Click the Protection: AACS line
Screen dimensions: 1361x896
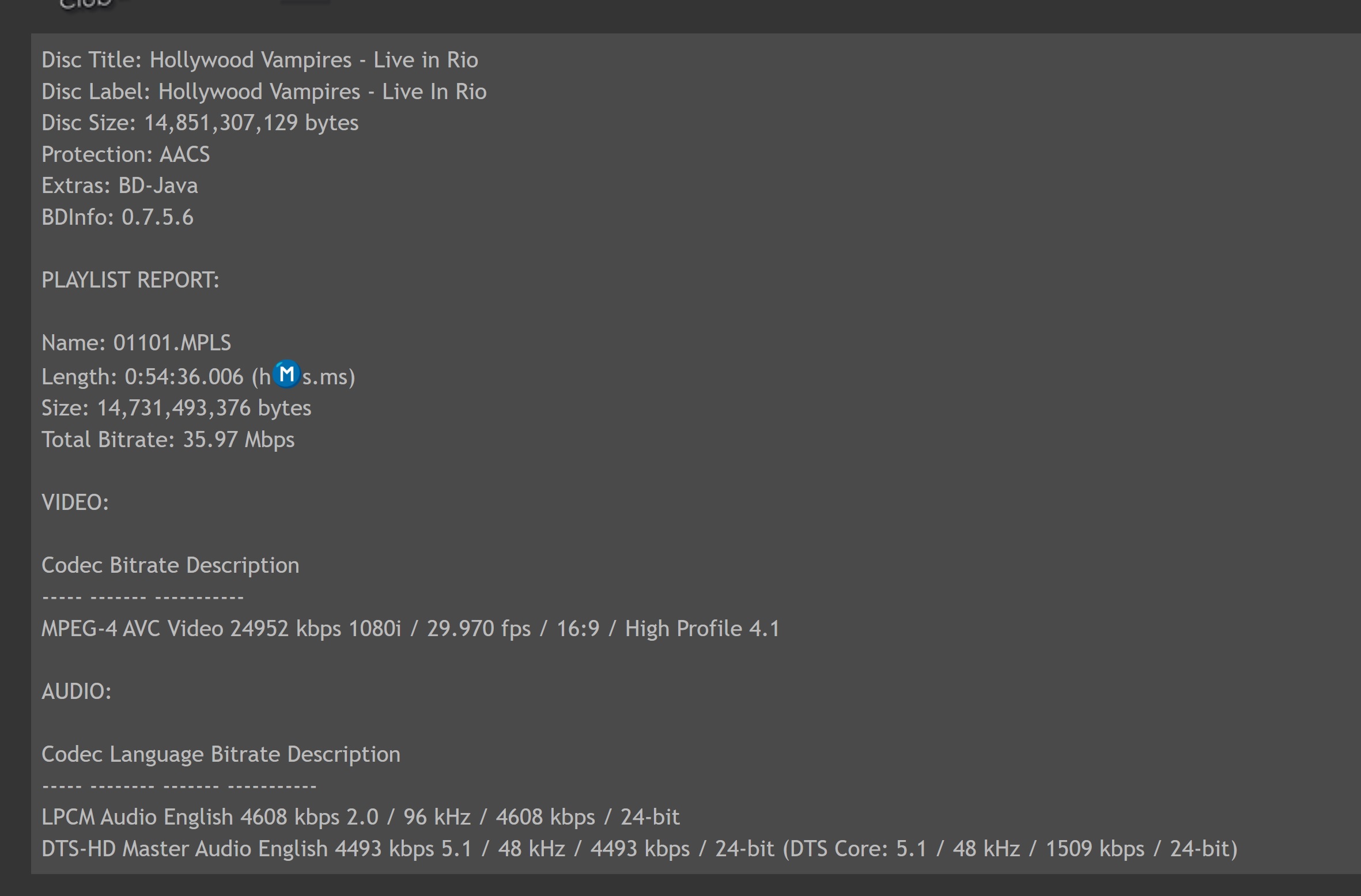[126, 154]
